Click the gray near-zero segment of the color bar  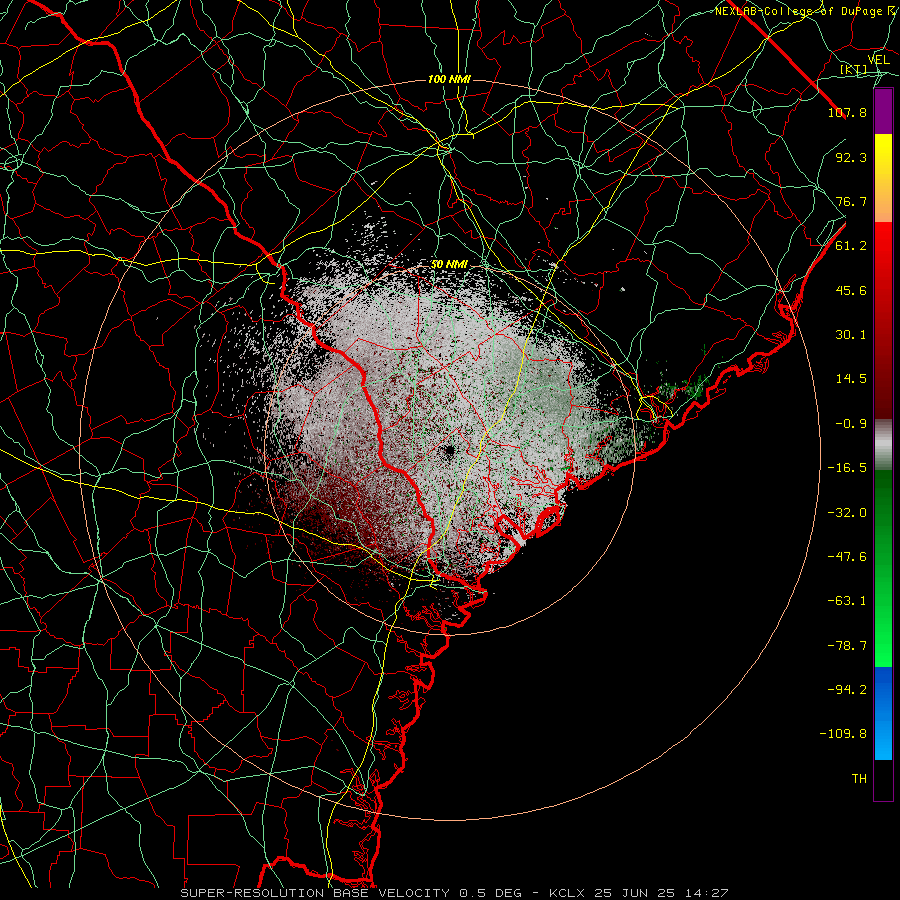(x=883, y=445)
